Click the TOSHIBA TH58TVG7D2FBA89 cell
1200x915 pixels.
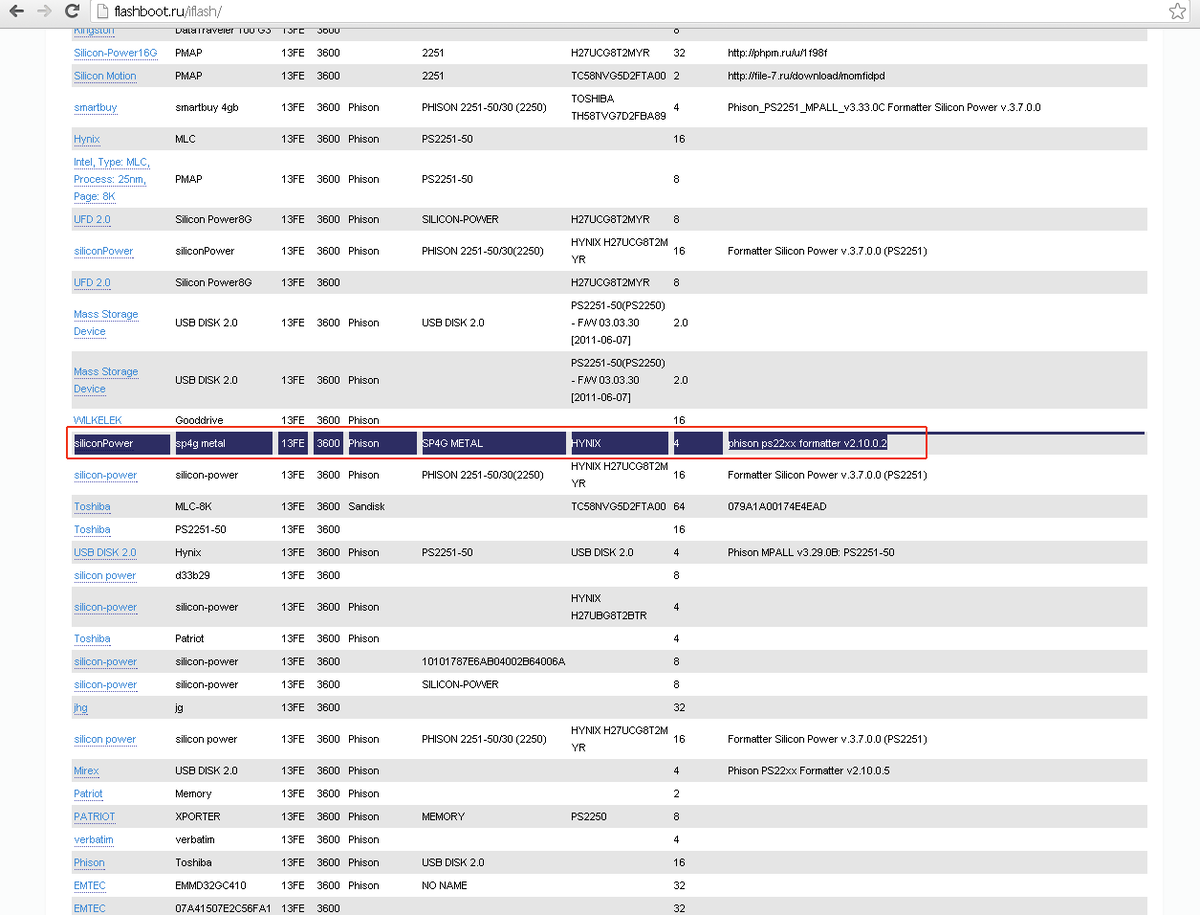pyautogui.click(x=618, y=107)
